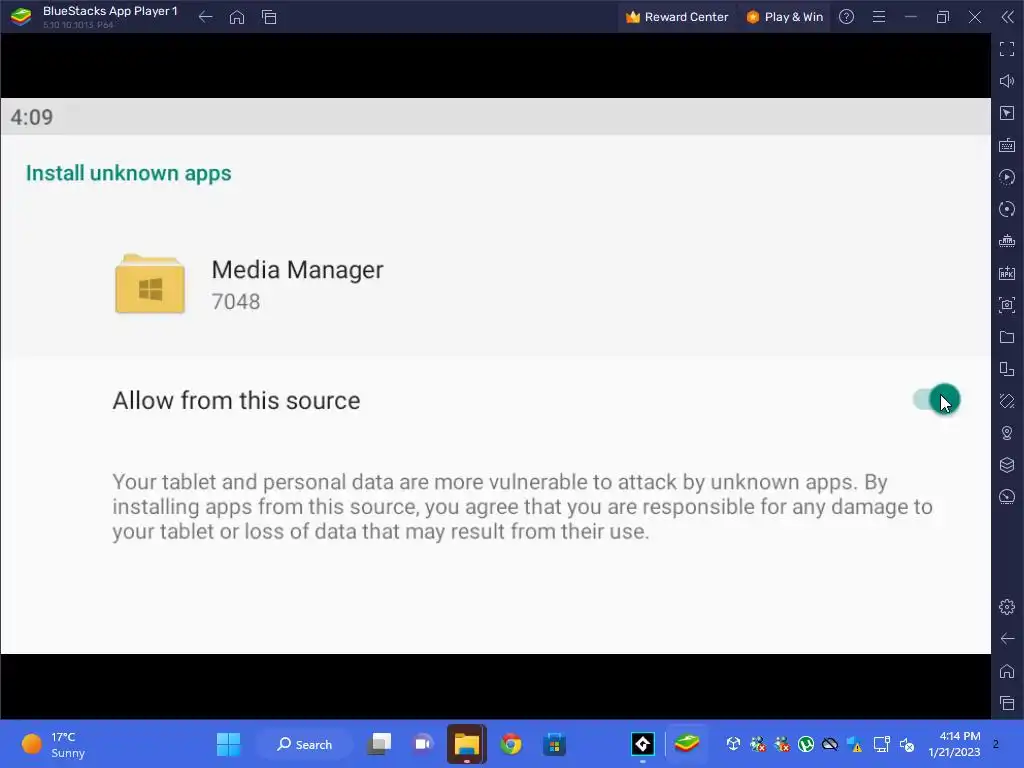Click the taskbar Search box
The width and height of the screenshot is (1024, 768).
click(x=305, y=744)
